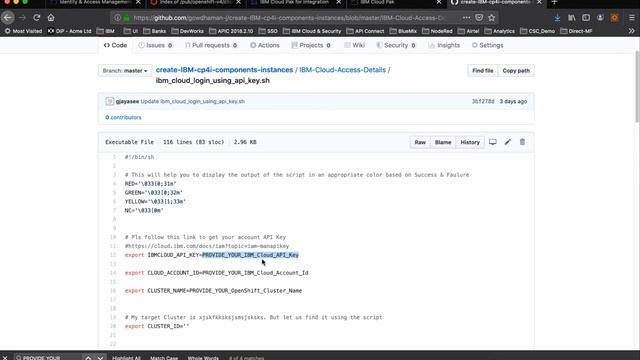The width and height of the screenshot is (640, 360).
Task: Go to next find match
Action: click(x=100, y=357)
